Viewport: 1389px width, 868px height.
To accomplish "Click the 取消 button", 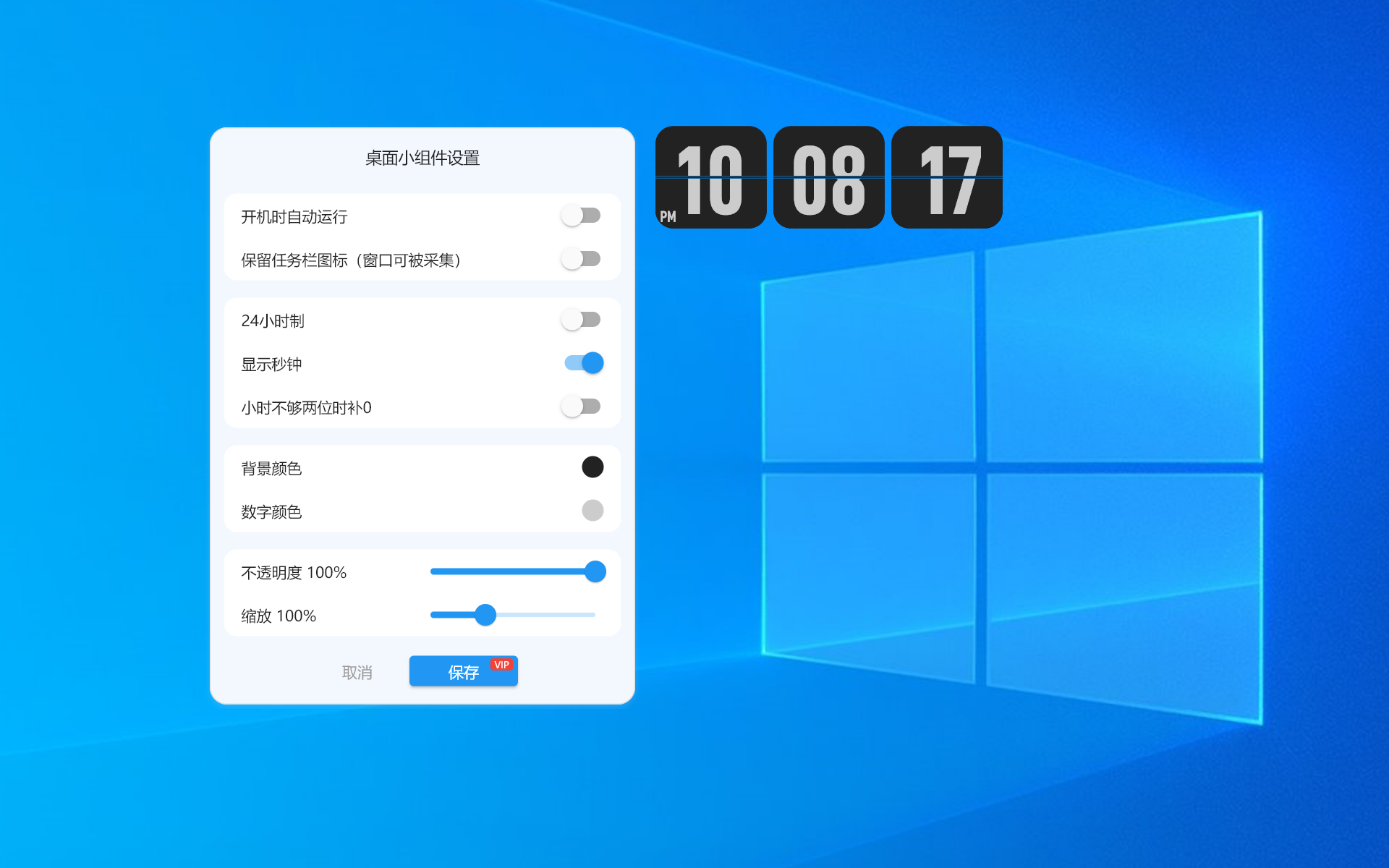I will tap(357, 673).
